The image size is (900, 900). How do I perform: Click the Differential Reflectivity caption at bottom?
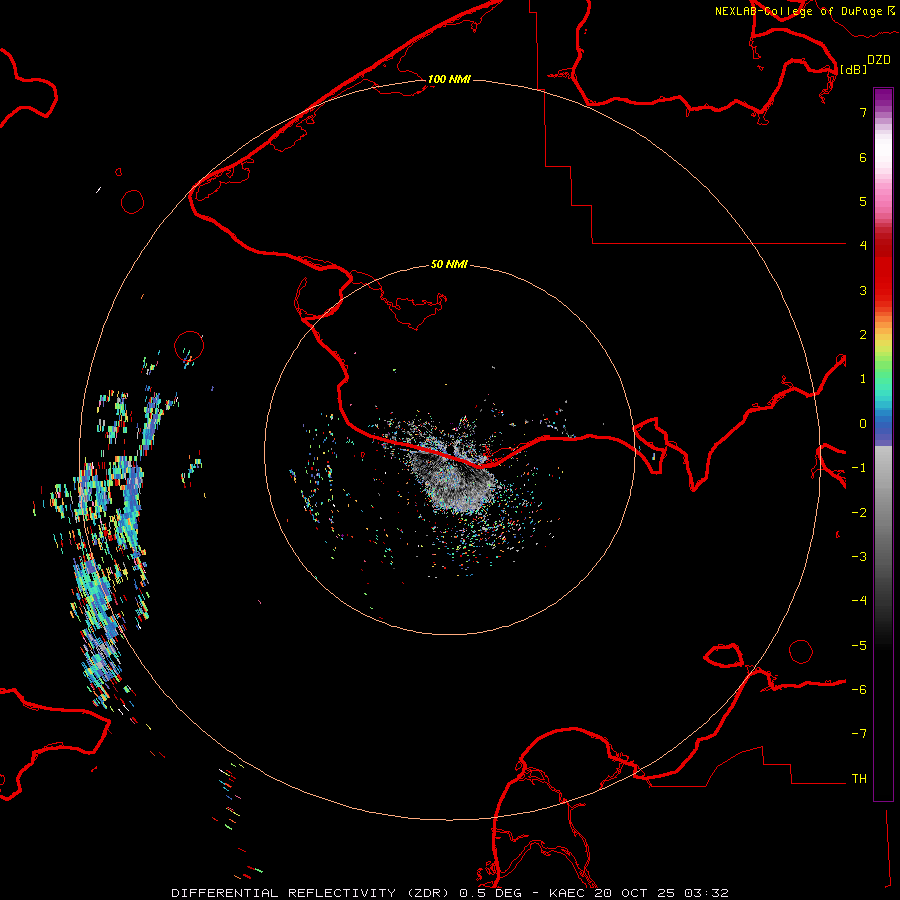[449, 893]
